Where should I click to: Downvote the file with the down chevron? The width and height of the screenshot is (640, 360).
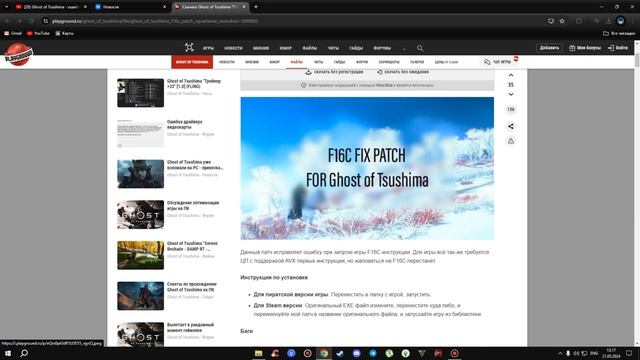(511, 94)
